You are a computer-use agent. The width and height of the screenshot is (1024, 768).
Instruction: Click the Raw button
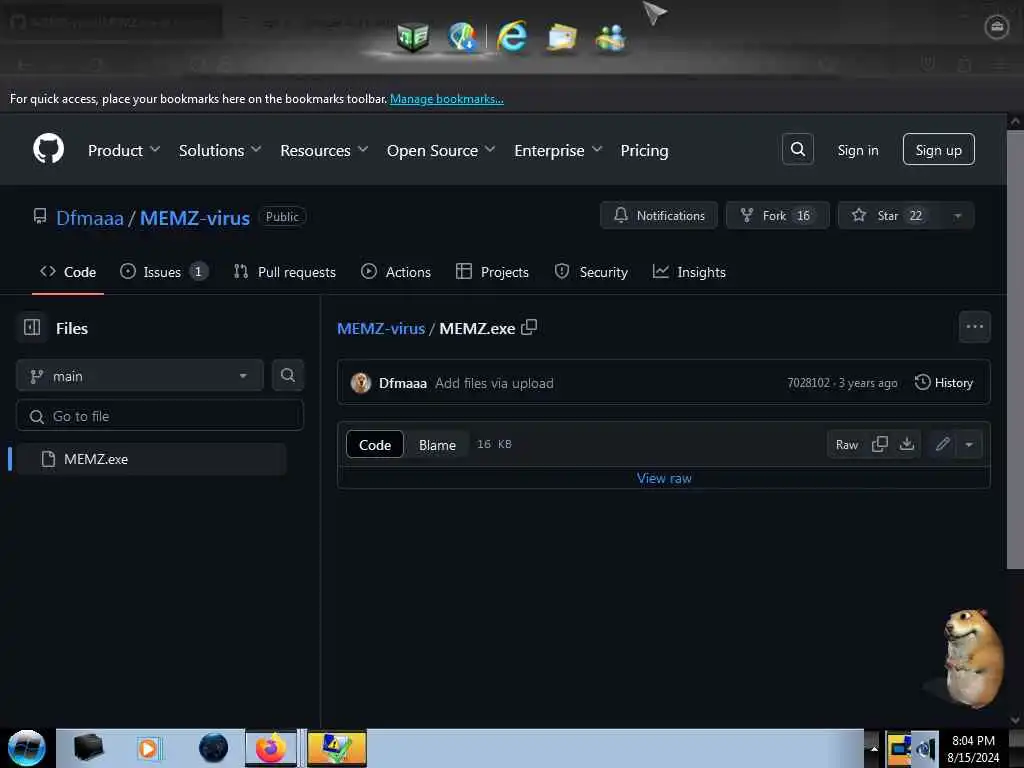coord(846,444)
